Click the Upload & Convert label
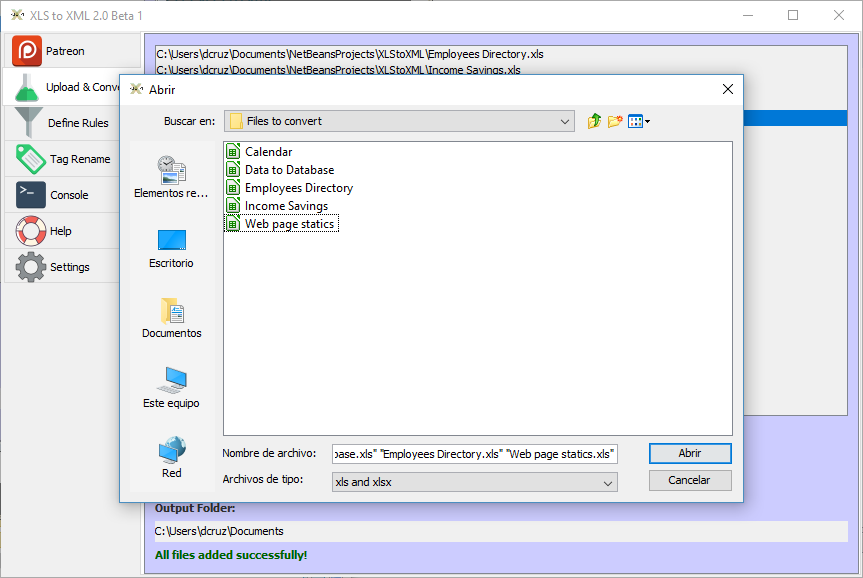The width and height of the screenshot is (863, 578). 83,87
